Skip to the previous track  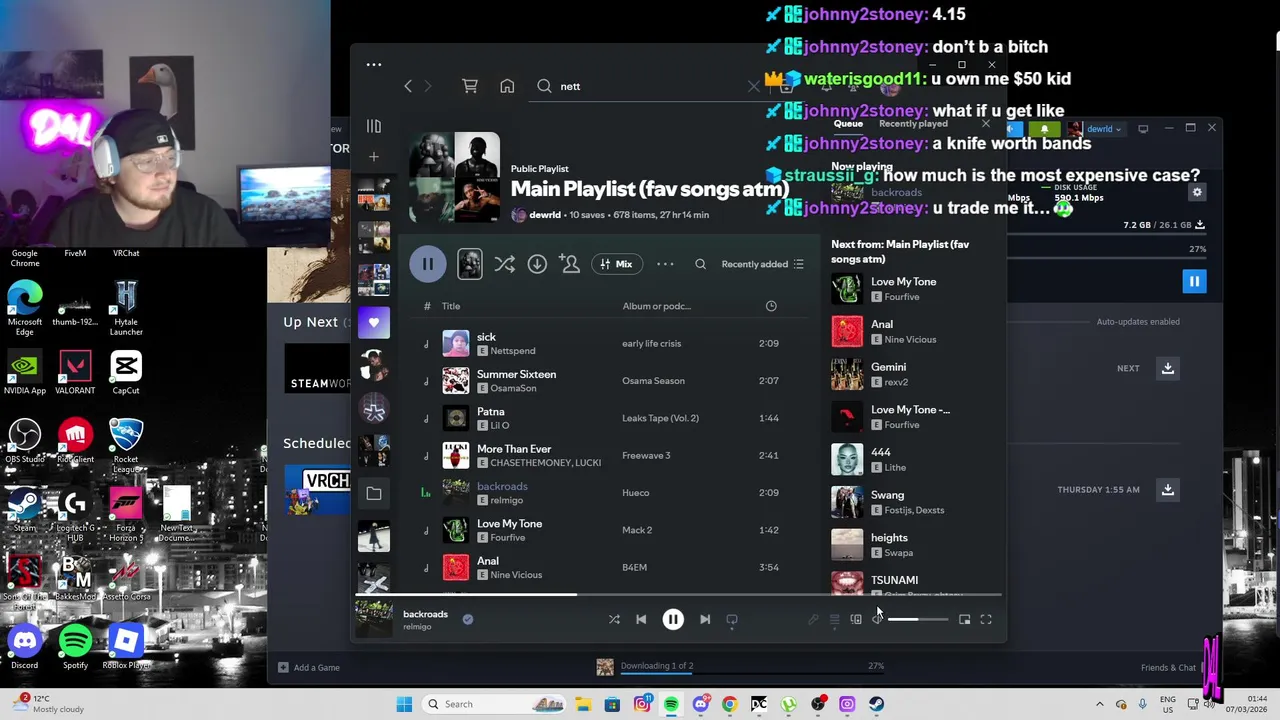(x=641, y=619)
